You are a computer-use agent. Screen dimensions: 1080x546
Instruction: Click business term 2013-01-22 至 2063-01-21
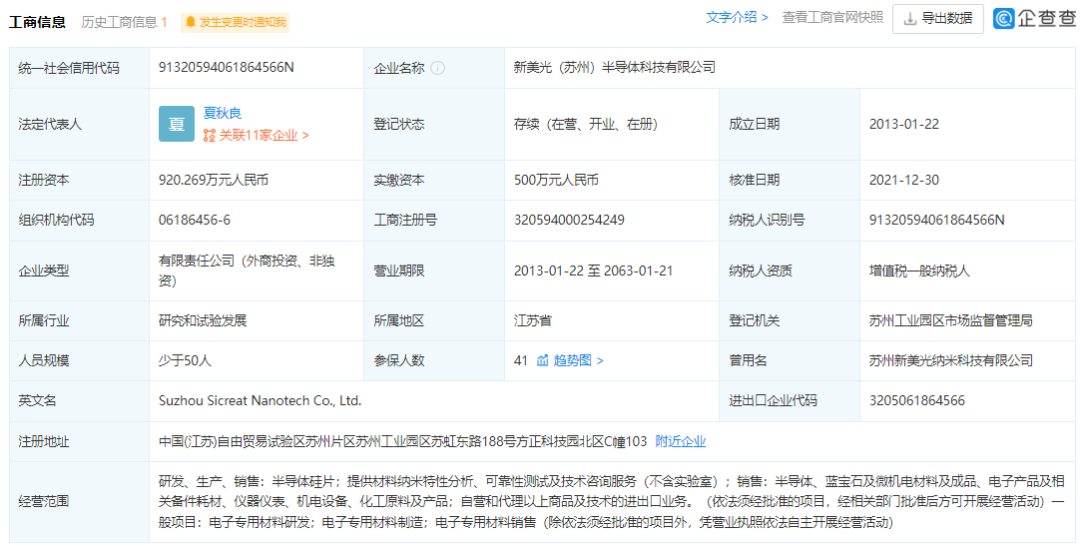tap(593, 271)
